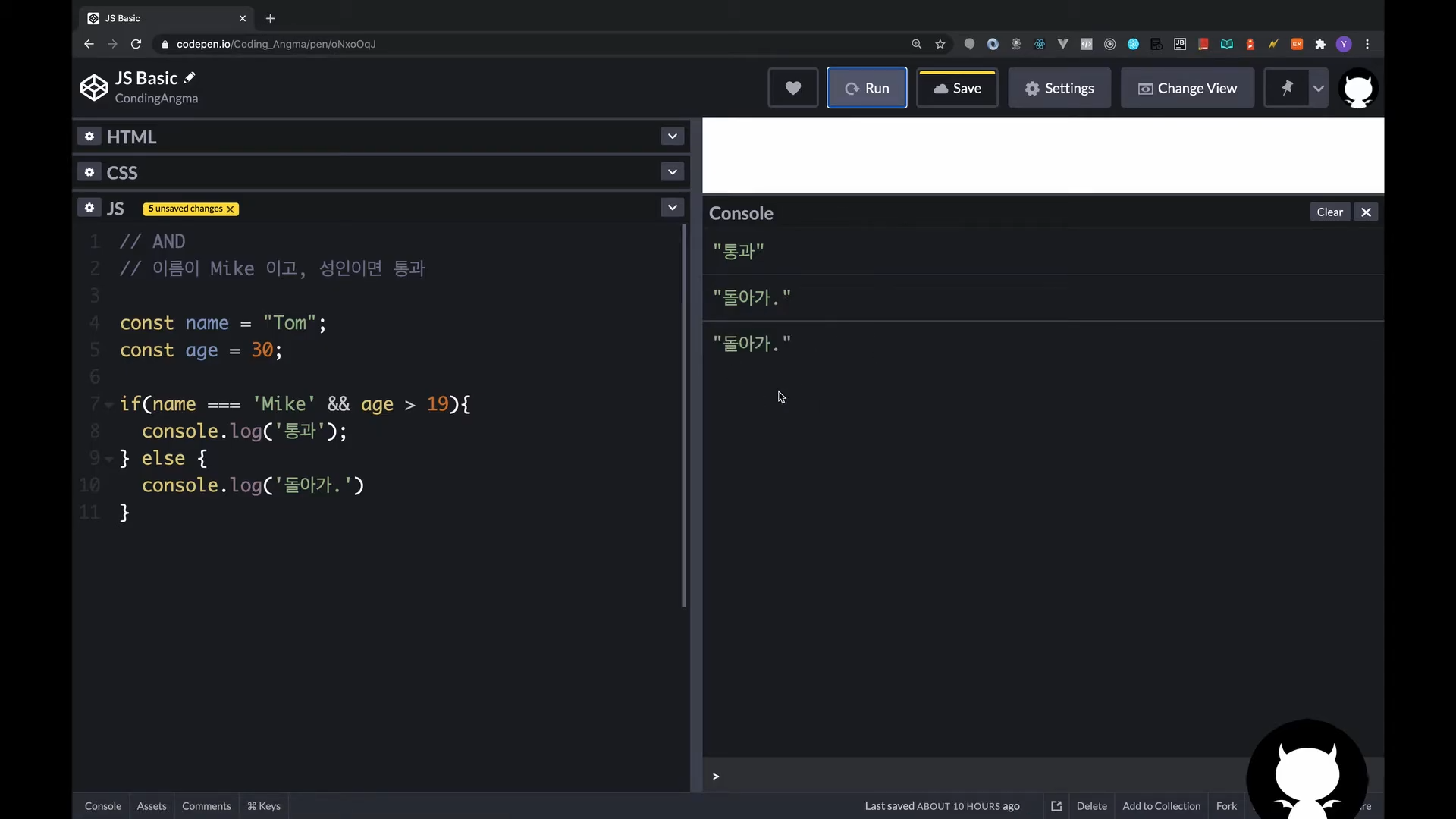Expand HTML editor options chevron
Viewport: 1456px width, 819px height.
[672, 136]
